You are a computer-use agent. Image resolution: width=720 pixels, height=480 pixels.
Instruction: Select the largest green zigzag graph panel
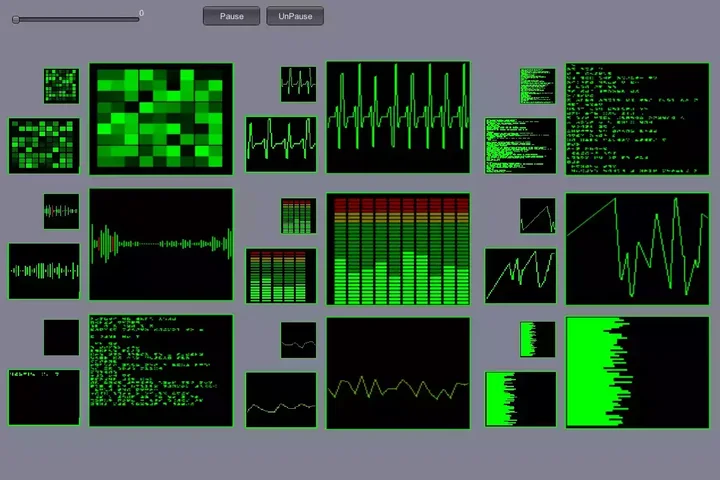pos(637,249)
